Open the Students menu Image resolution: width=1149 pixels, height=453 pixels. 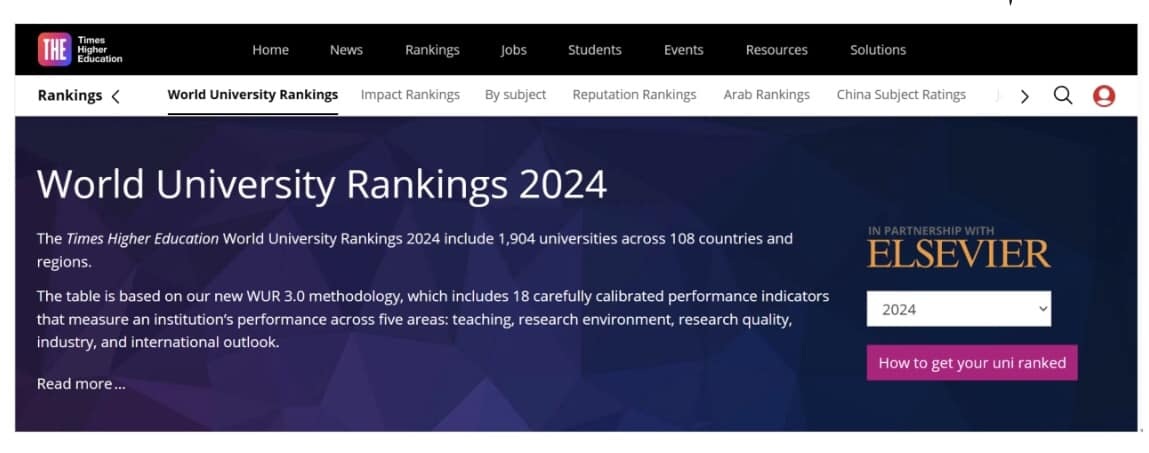(x=594, y=50)
